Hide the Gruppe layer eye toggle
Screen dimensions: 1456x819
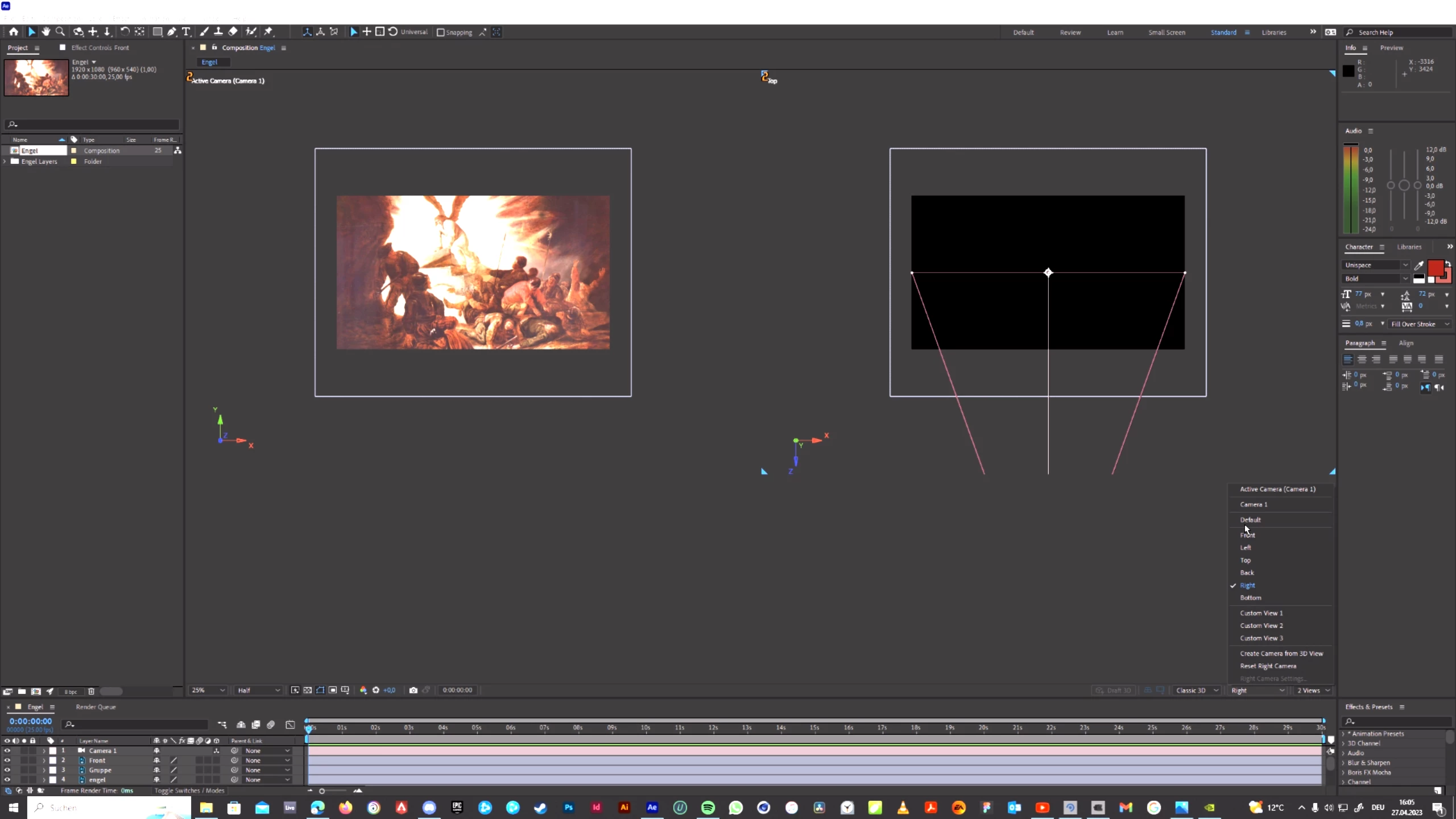tap(7, 770)
